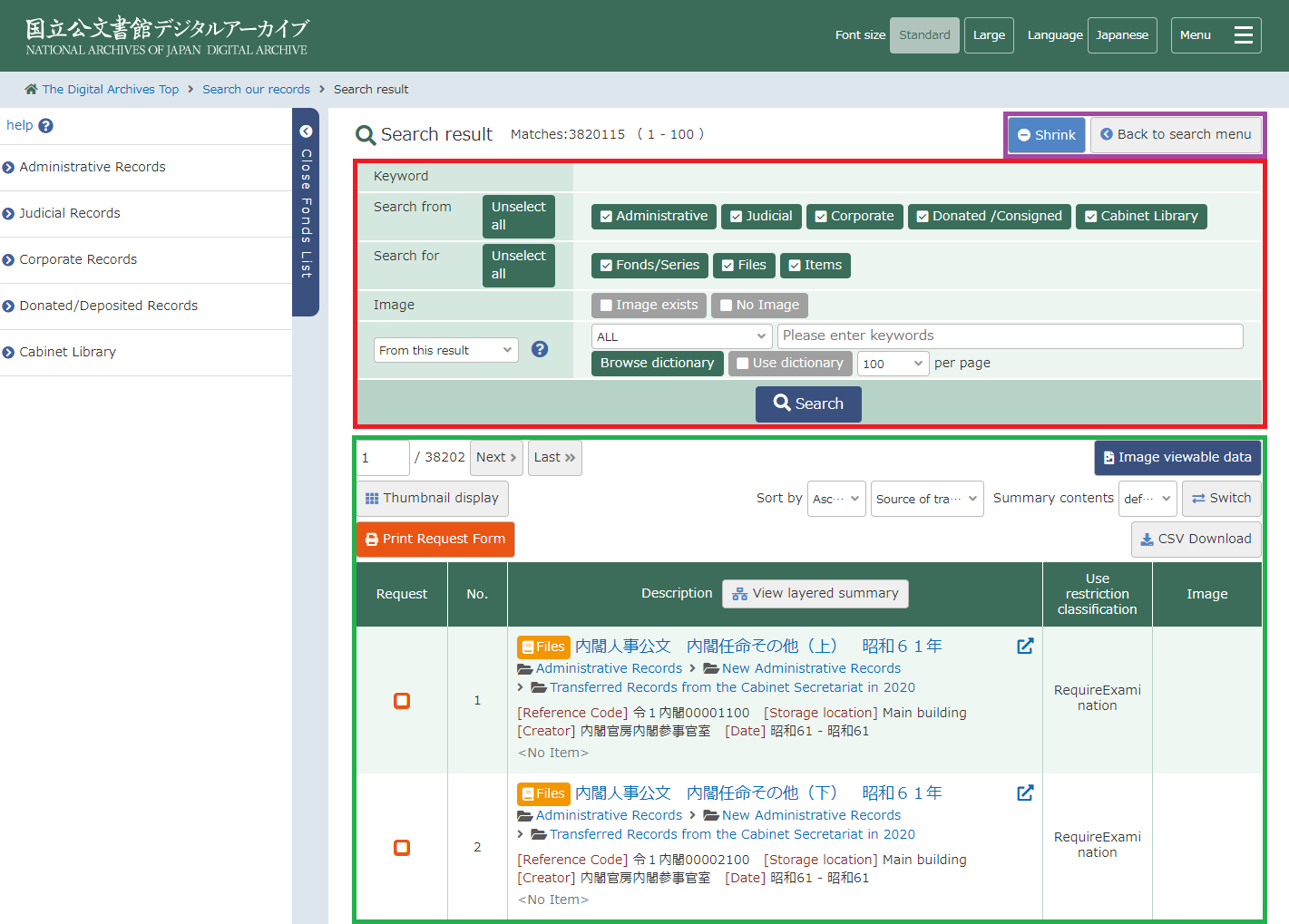Change the 100 per page dropdown
1289x924 pixels.
pyautogui.click(x=893, y=364)
